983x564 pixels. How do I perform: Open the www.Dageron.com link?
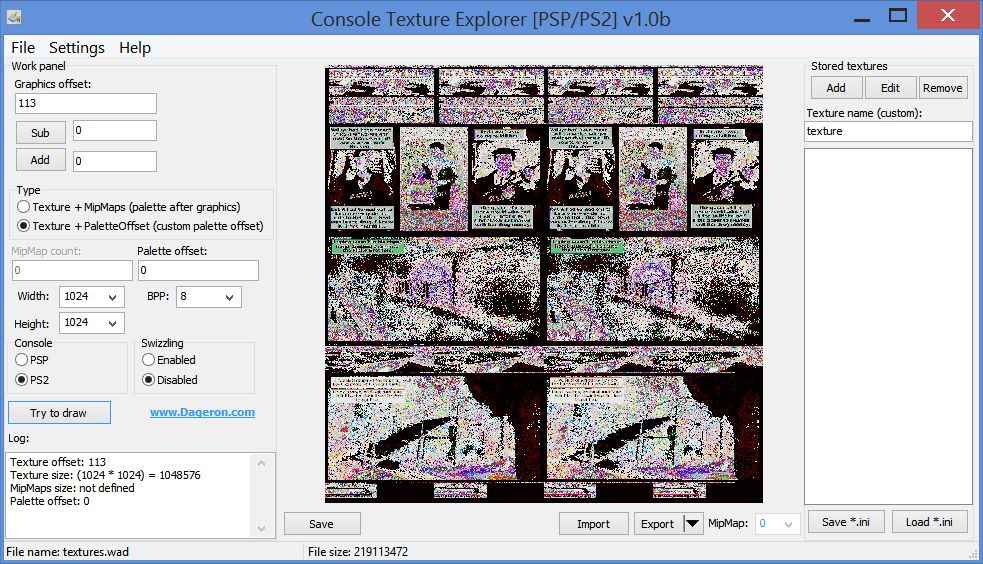point(202,412)
